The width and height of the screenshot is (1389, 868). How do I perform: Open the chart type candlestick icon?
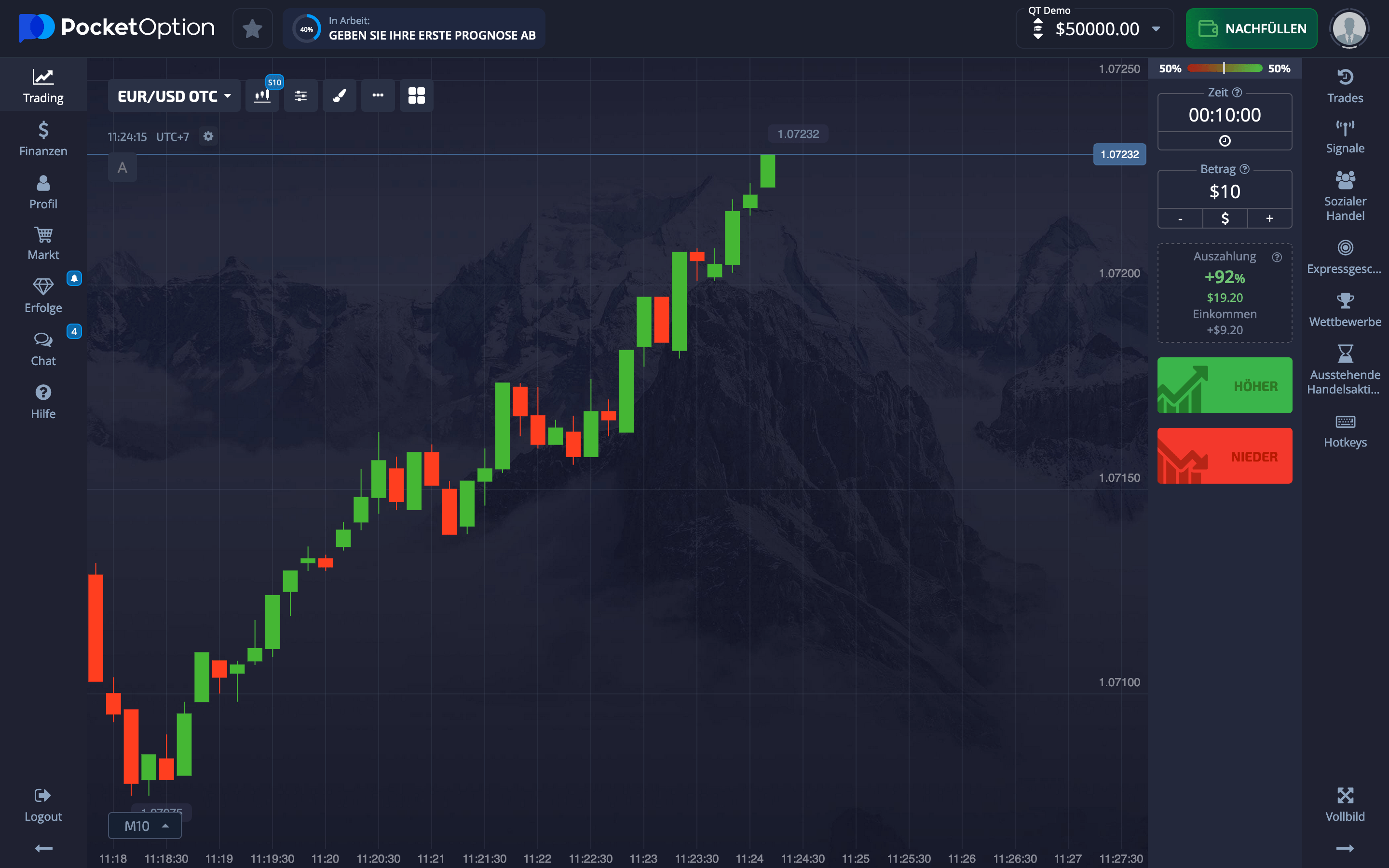click(262, 96)
